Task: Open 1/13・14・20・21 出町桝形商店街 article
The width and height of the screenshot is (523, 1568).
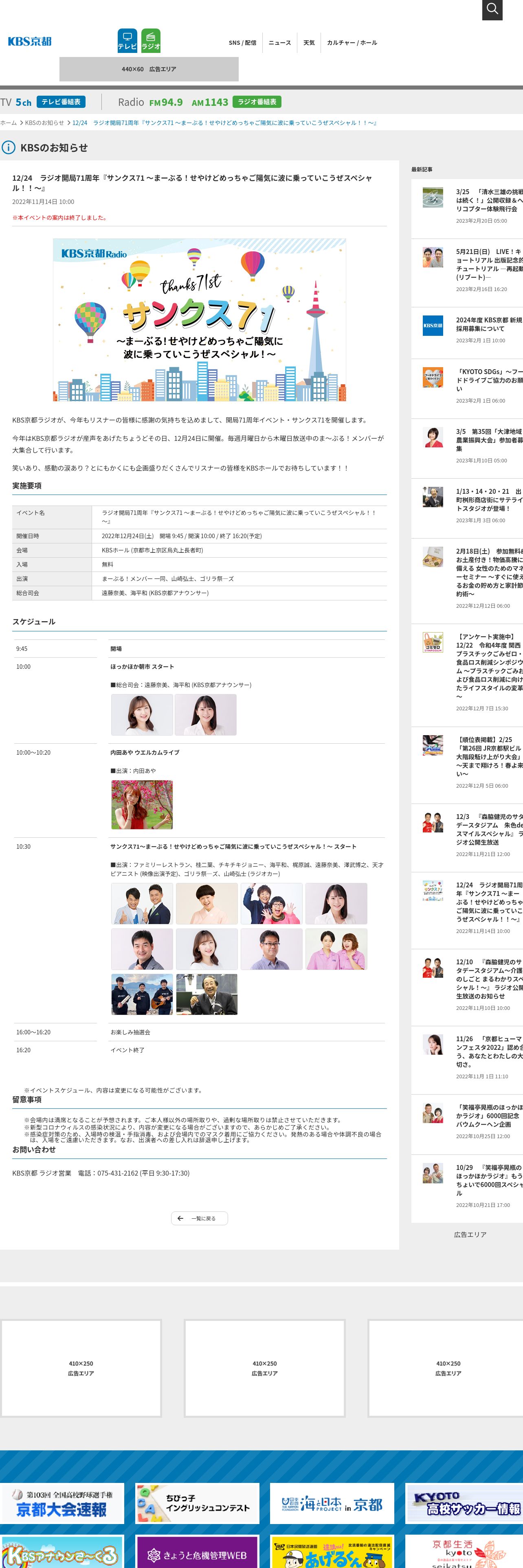Action: [490, 500]
